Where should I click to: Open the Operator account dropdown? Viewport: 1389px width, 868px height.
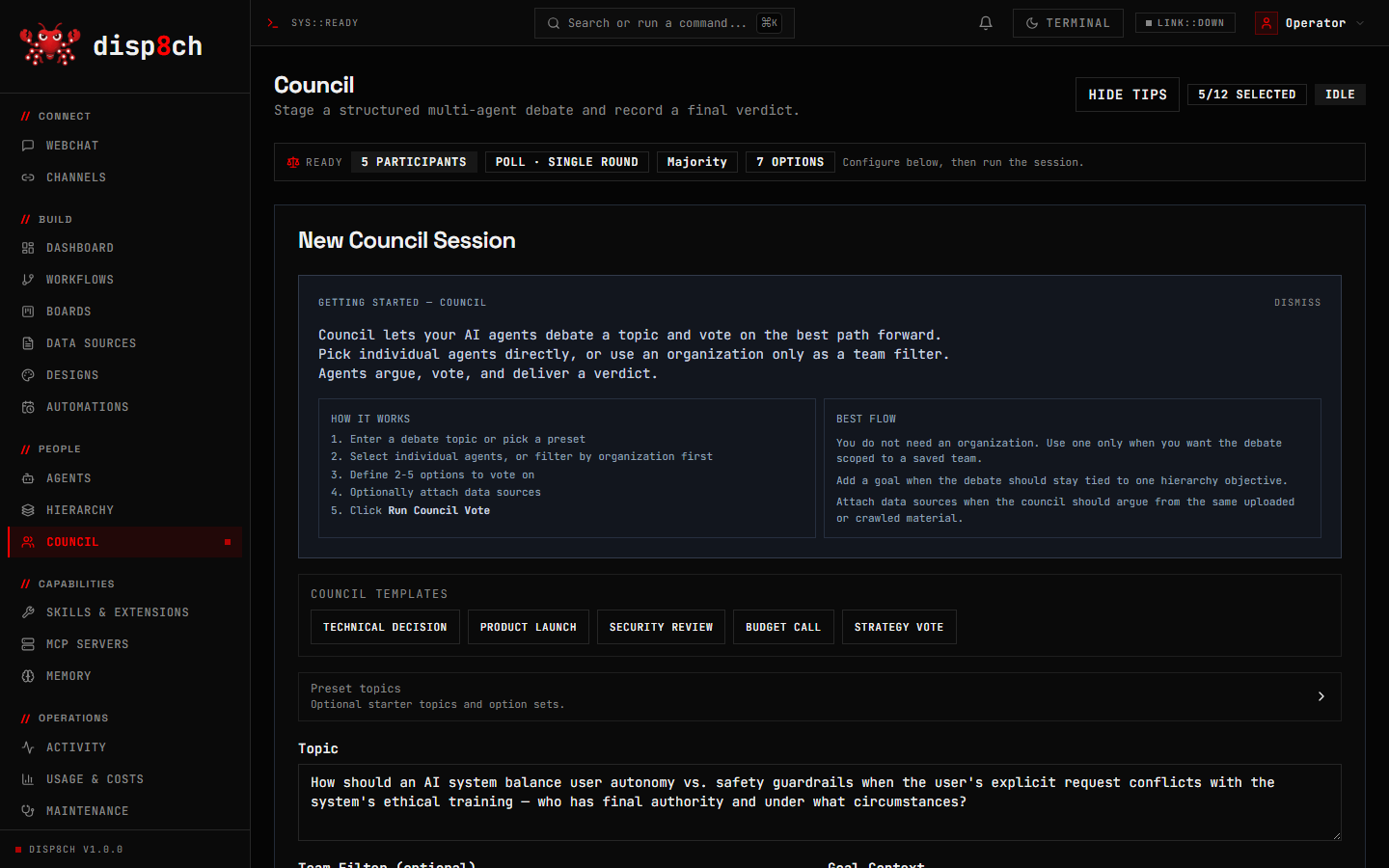click(x=1310, y=23)
